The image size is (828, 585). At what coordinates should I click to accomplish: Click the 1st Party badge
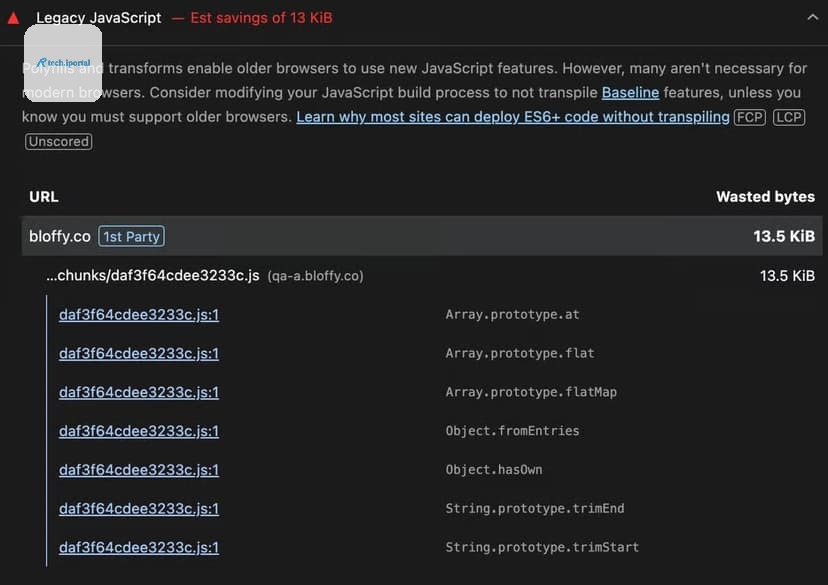pos(131,237)
